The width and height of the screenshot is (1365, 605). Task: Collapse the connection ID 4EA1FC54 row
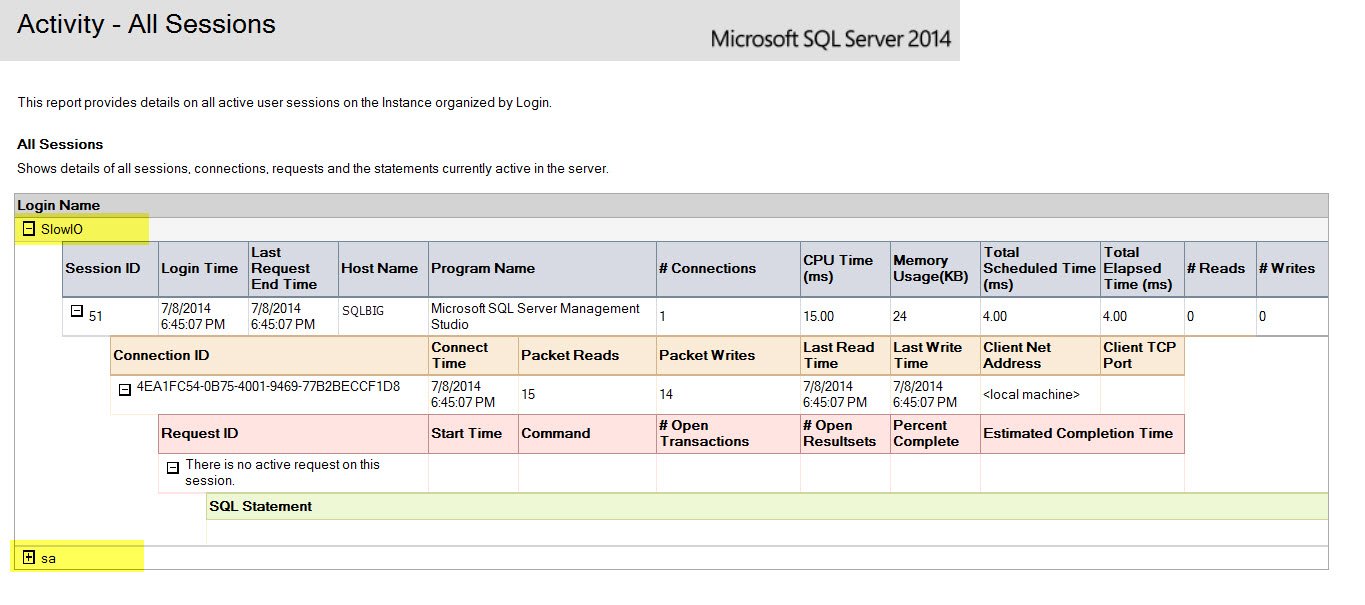tap(125, 390)
